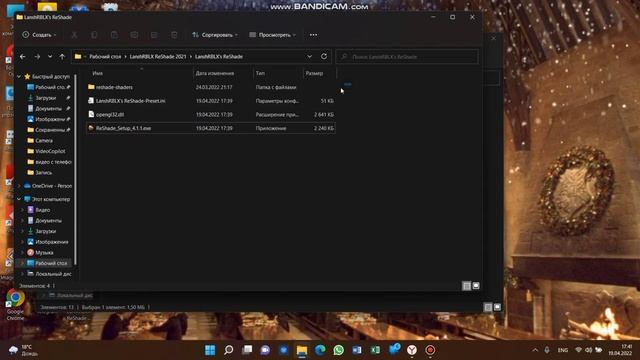This screenshot has height=360, width=640.
Task: Go forward with the right arrow
Action: coord(37,57)
